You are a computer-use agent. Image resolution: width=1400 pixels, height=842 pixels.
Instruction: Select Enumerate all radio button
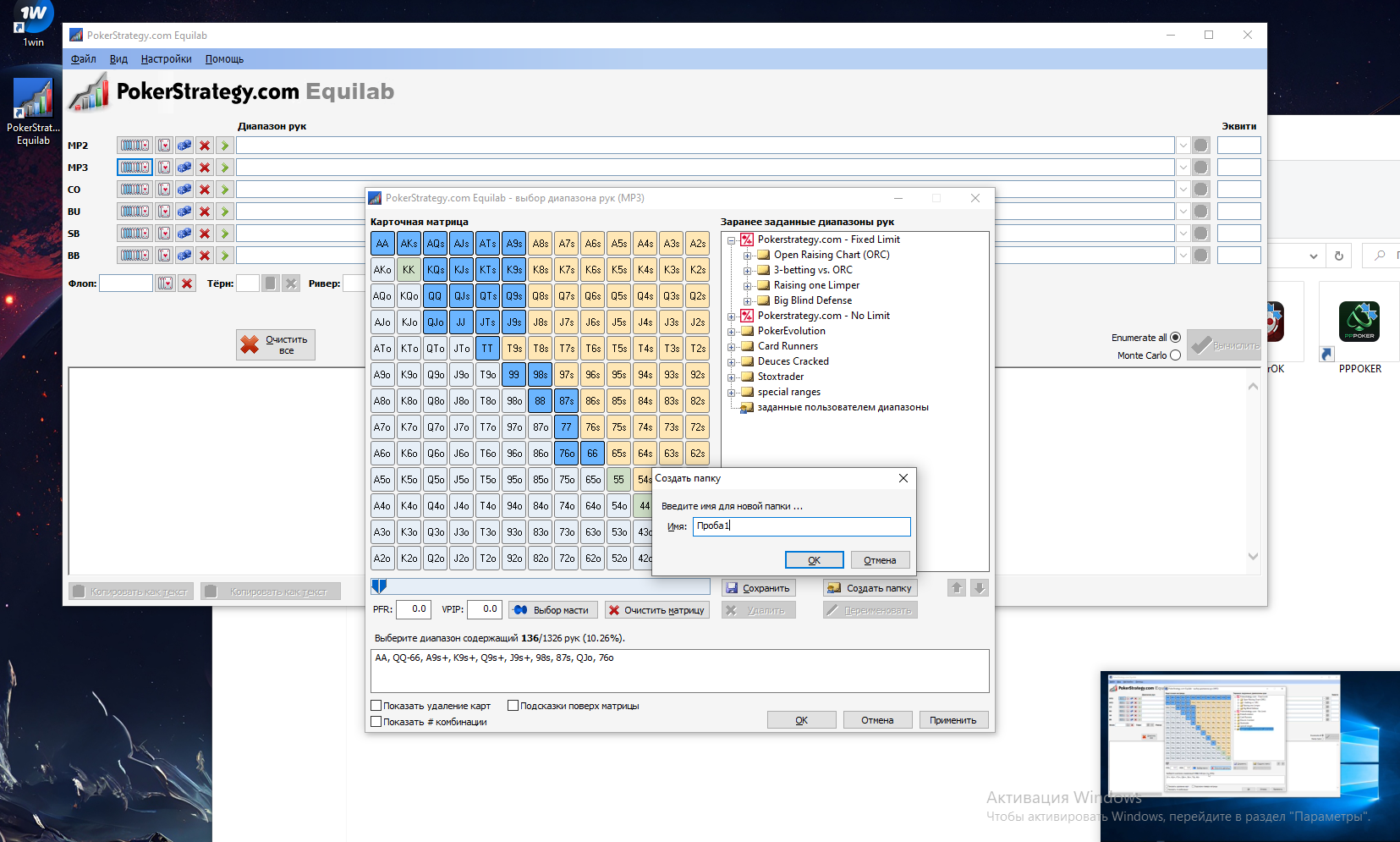(x=1175, y=338)
